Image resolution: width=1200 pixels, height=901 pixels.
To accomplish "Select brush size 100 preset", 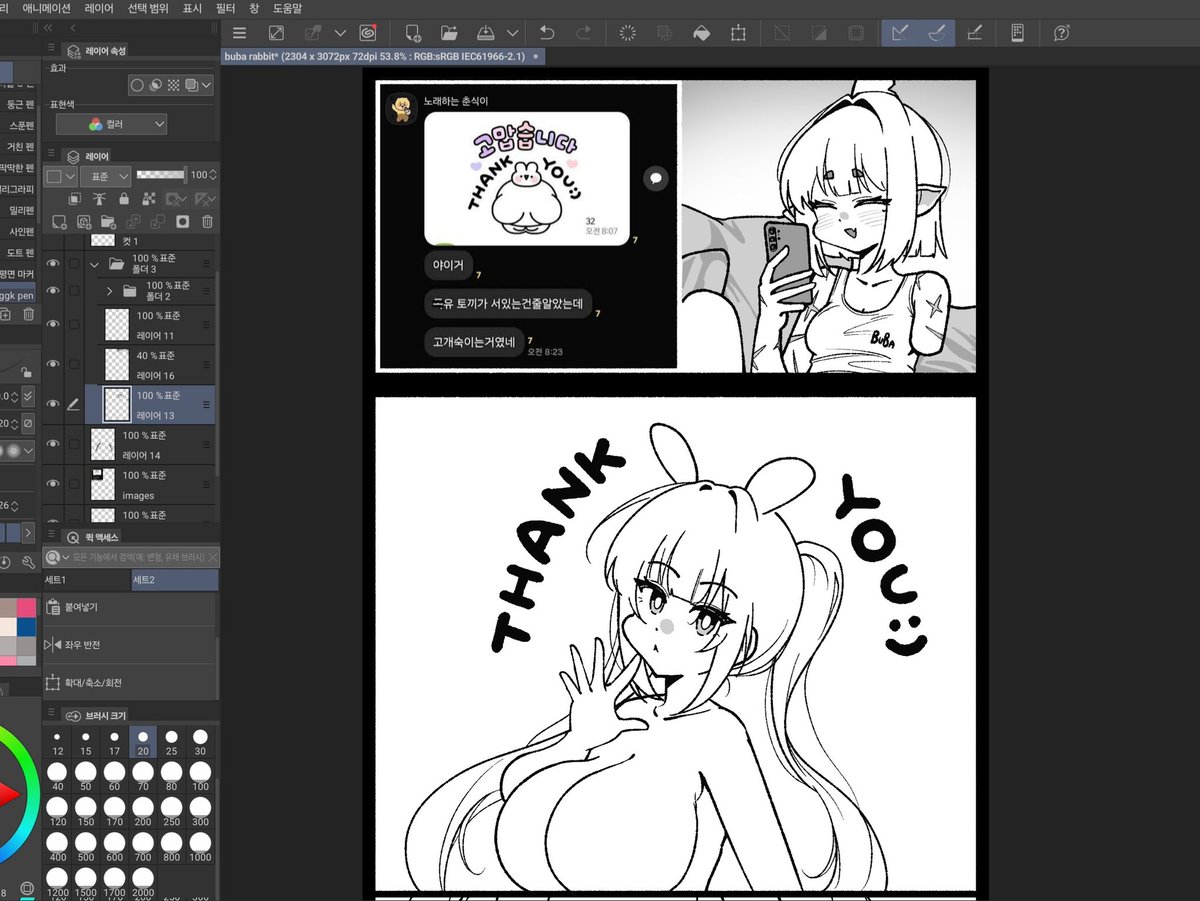I will pos(200,777).
